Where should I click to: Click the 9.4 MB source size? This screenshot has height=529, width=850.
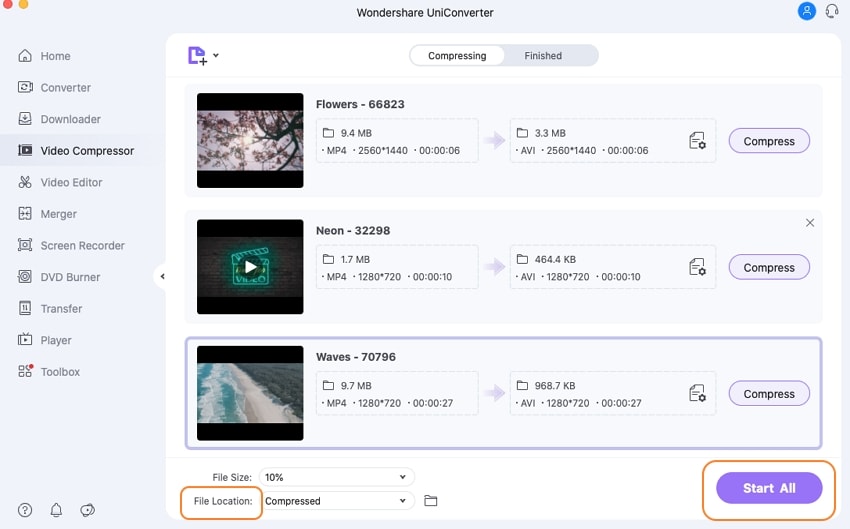(356, 133)
